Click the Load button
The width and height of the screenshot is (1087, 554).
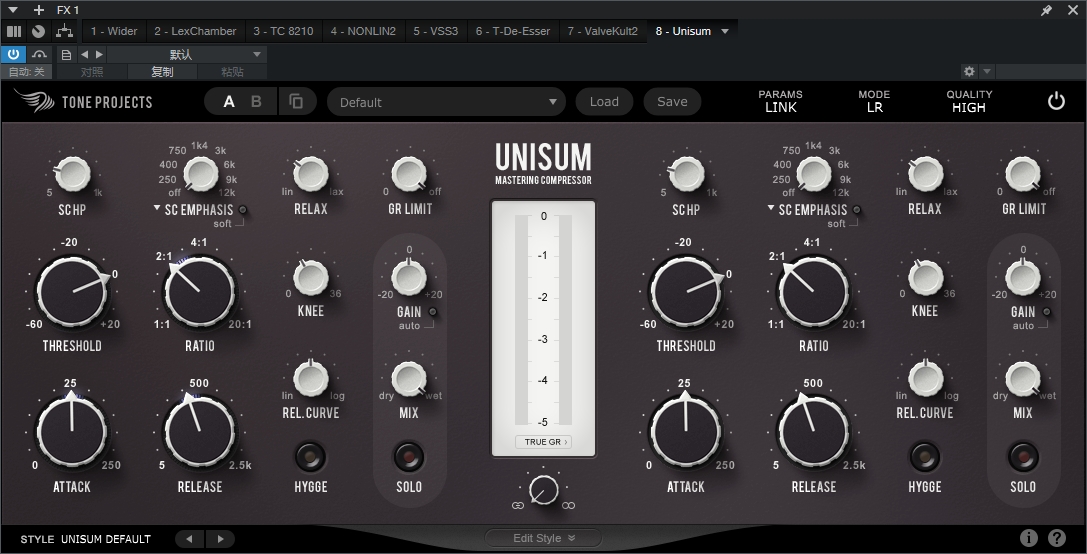604,102
